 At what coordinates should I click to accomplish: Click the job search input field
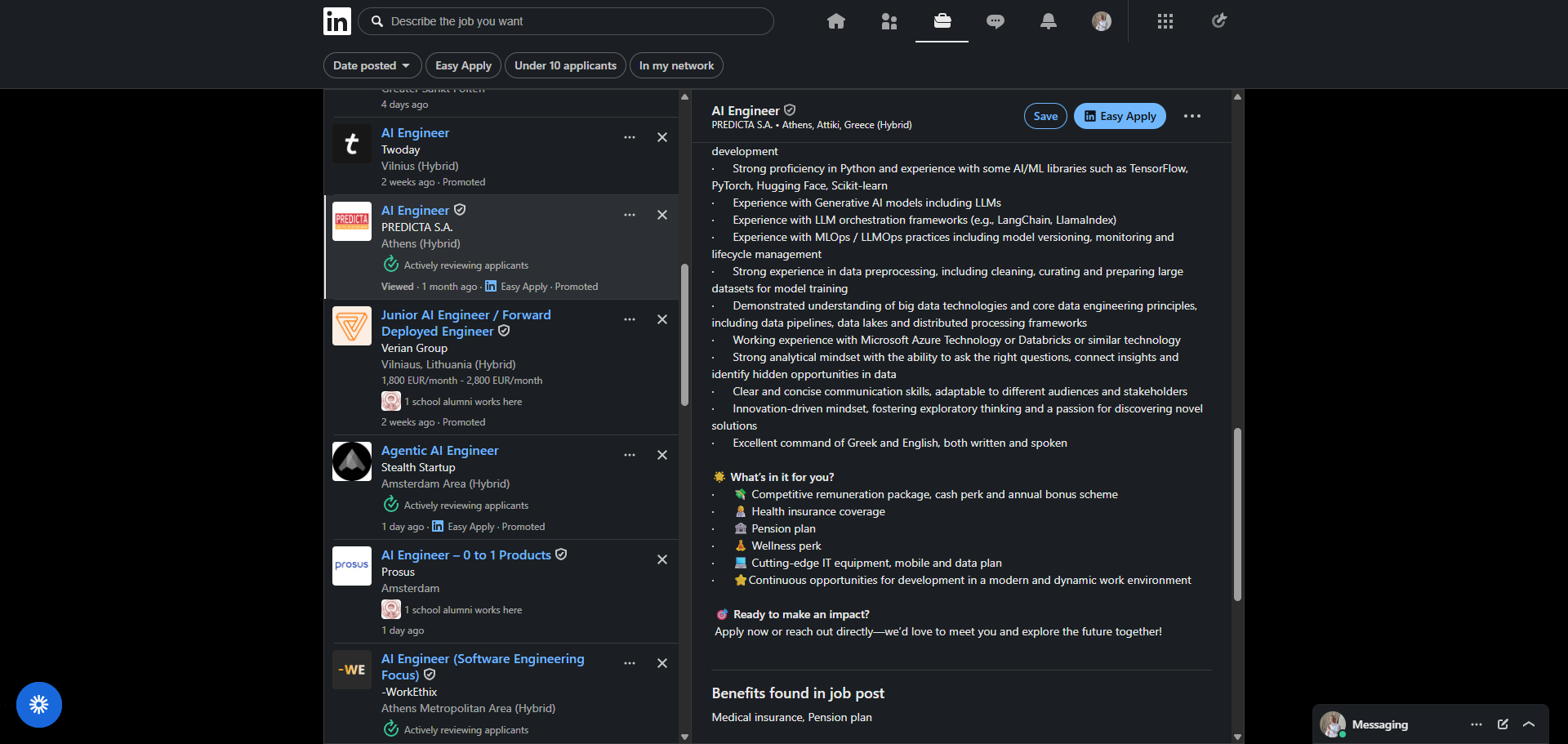coord(566,21)
